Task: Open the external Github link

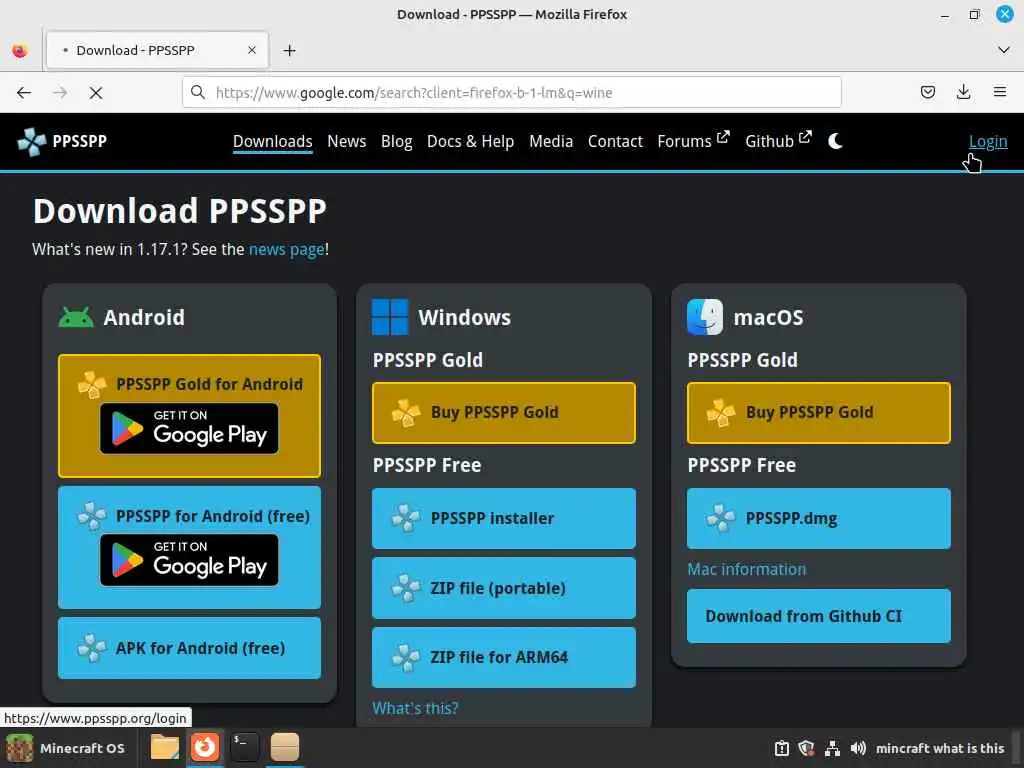Action: [x=778, y=140]
